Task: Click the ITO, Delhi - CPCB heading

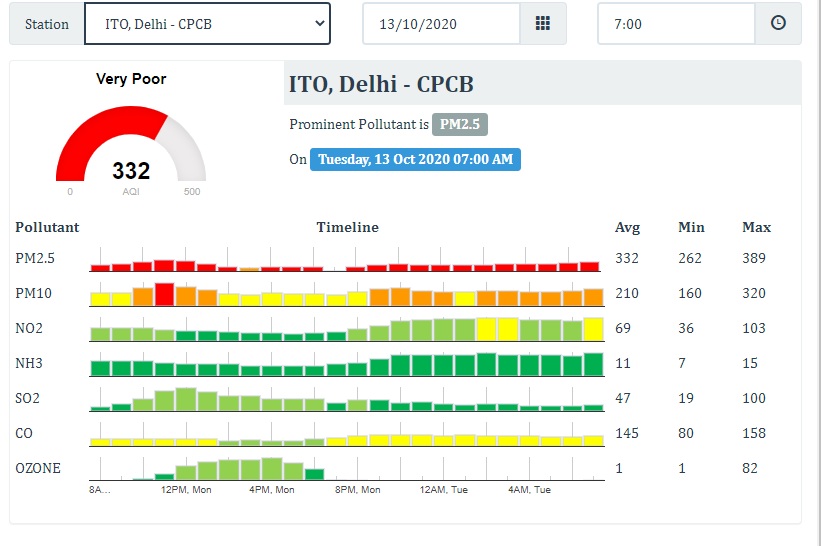Action: (x=381, y=84)
